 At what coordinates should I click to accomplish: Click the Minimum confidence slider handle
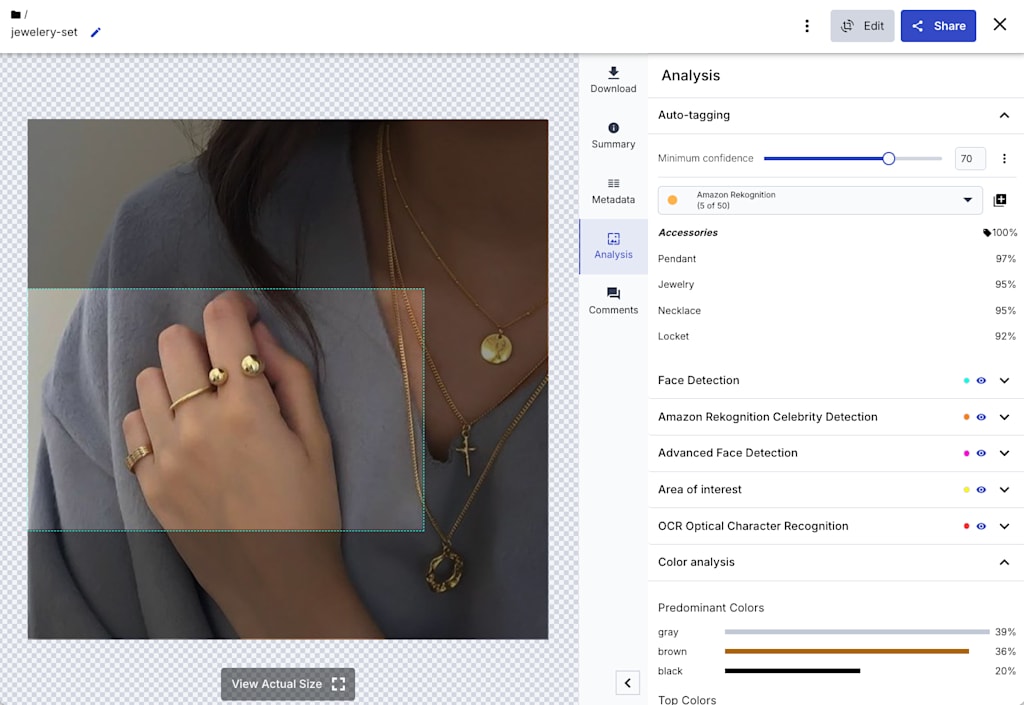888,159
